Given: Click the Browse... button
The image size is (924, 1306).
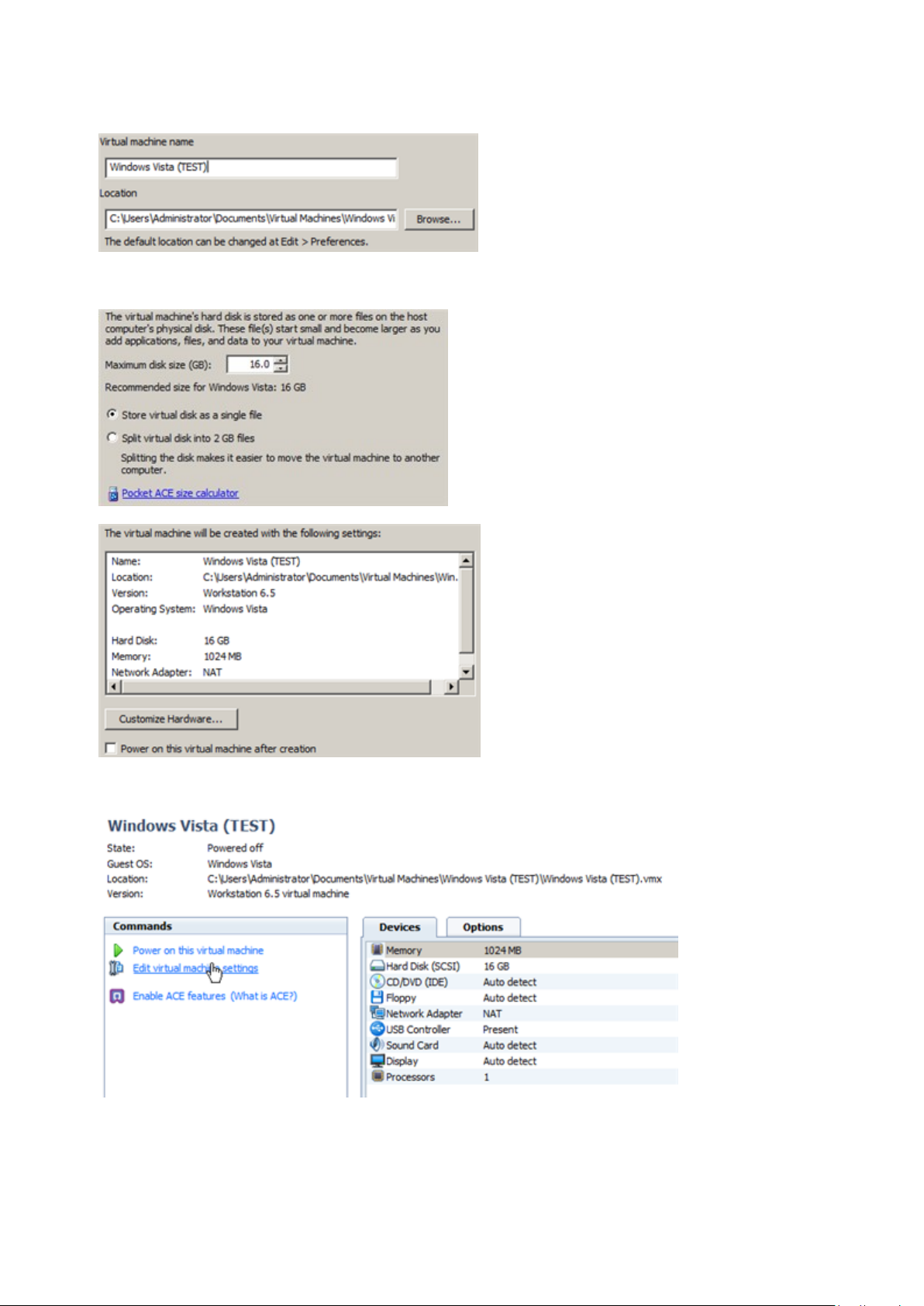Looking at the screenshot, I should 439,219.
